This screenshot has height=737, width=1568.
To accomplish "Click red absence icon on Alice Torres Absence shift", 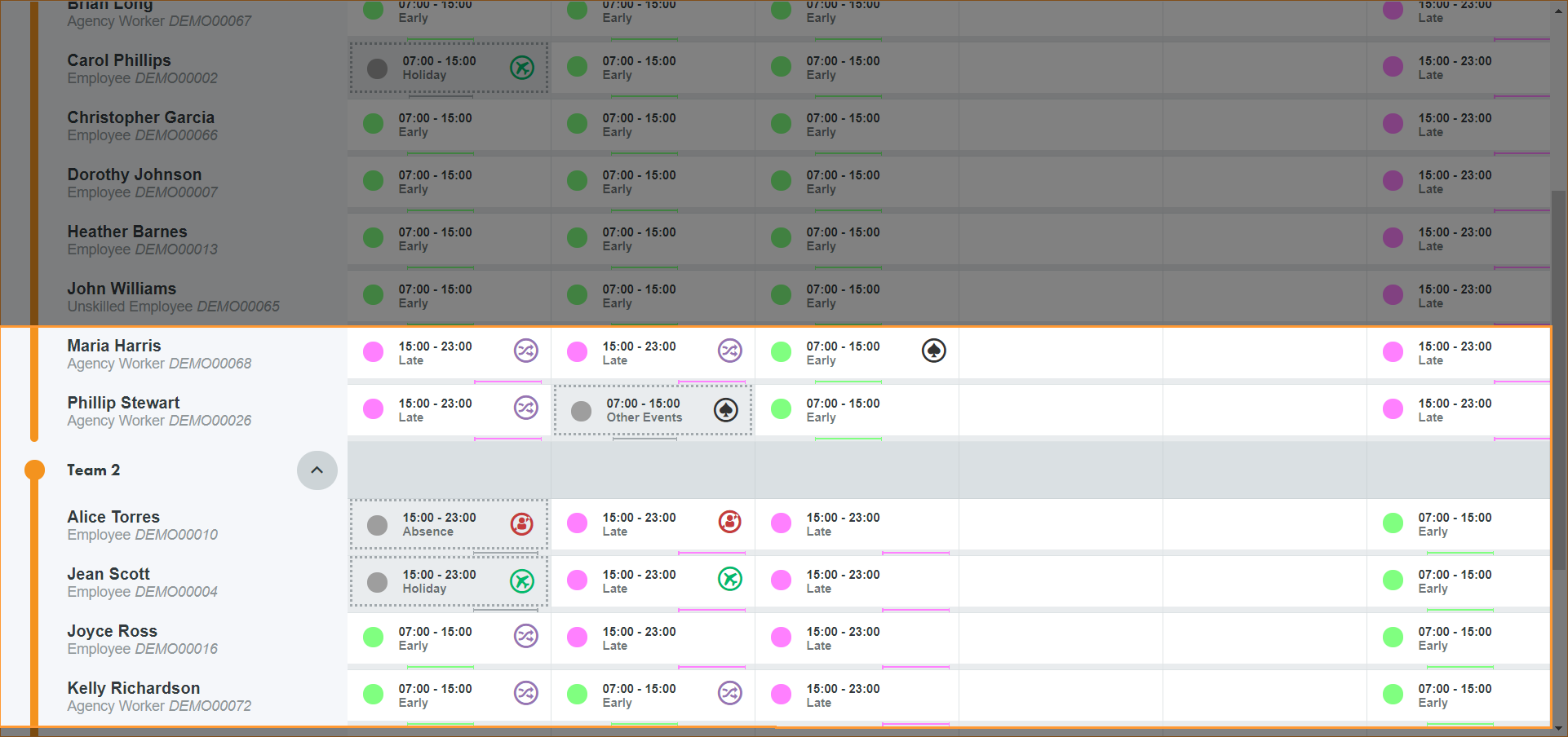I will tap(521, 523).
